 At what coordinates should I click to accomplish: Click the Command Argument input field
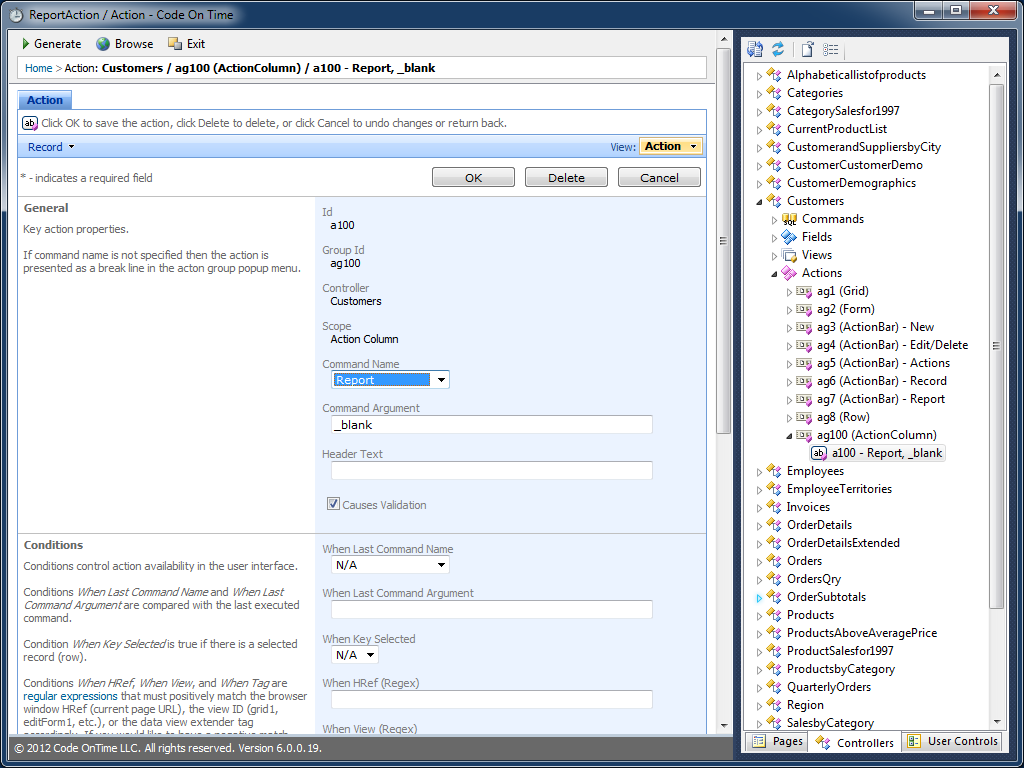pos(492,424)
